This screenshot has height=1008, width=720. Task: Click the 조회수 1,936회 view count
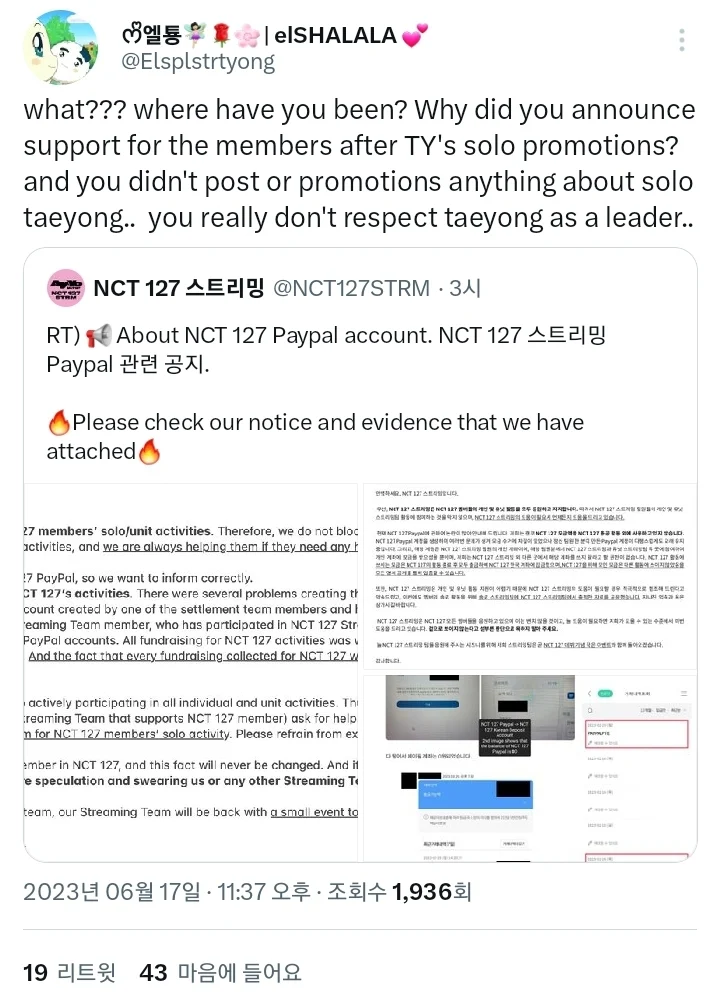coord(400,892)
